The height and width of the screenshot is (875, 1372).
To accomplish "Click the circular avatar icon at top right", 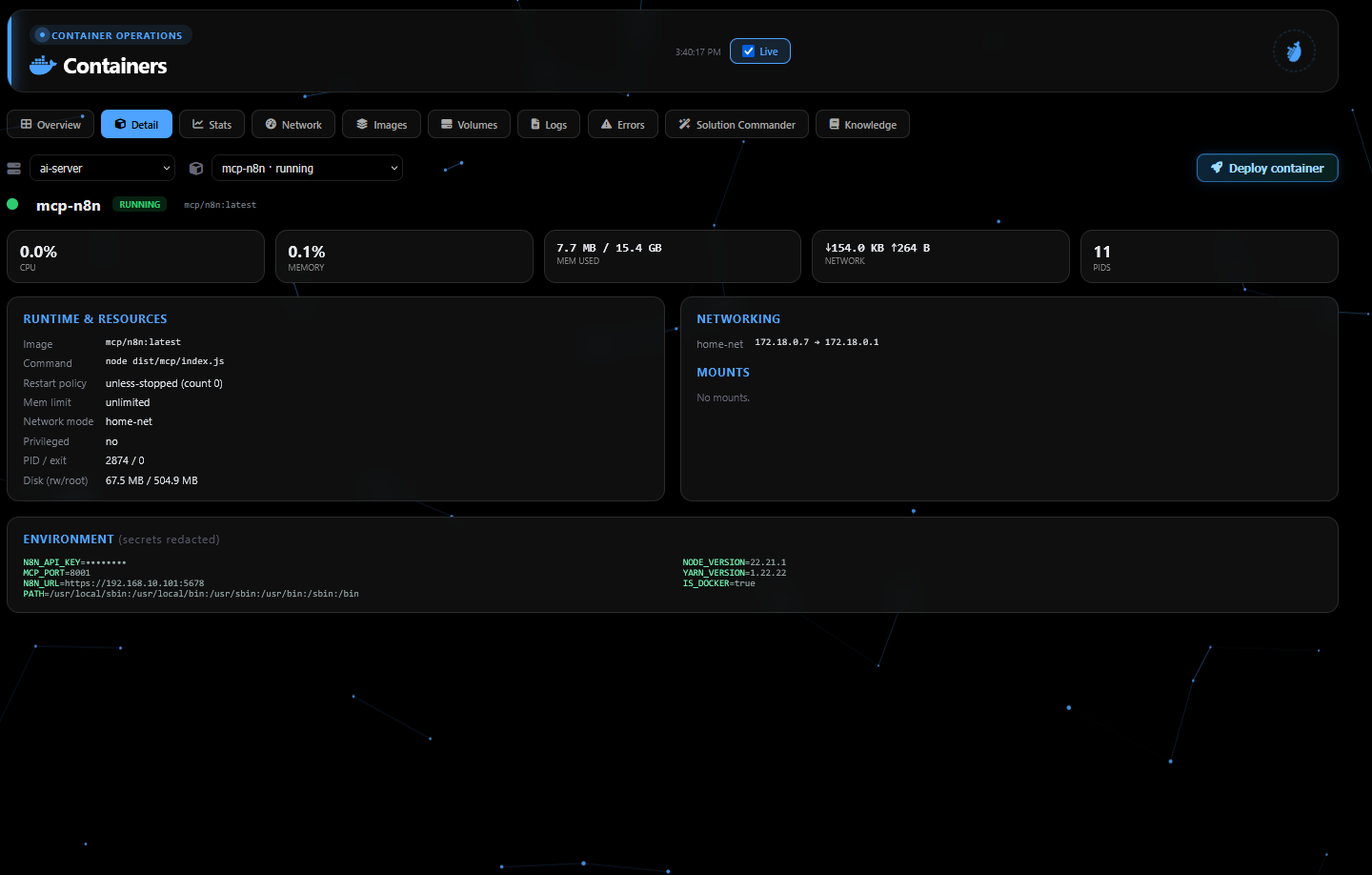I will (1294, 51).
